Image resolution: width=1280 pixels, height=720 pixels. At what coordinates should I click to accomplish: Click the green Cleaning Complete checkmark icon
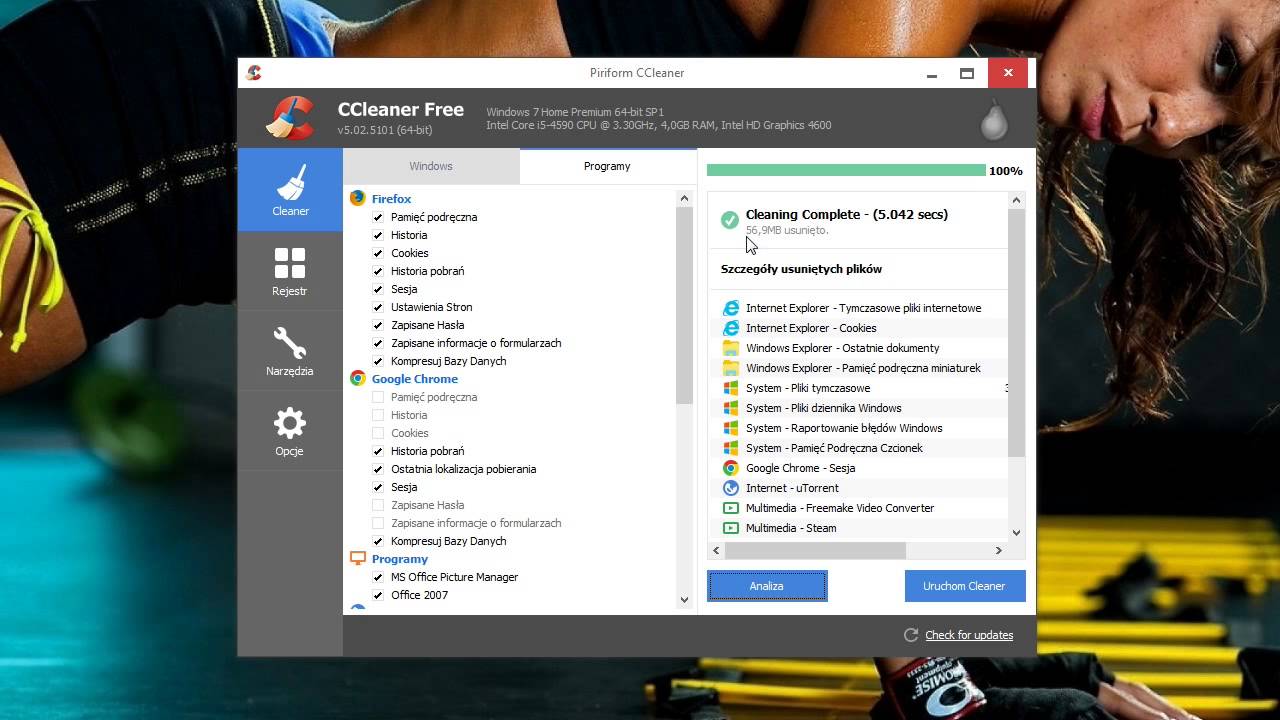click(730, 220)
